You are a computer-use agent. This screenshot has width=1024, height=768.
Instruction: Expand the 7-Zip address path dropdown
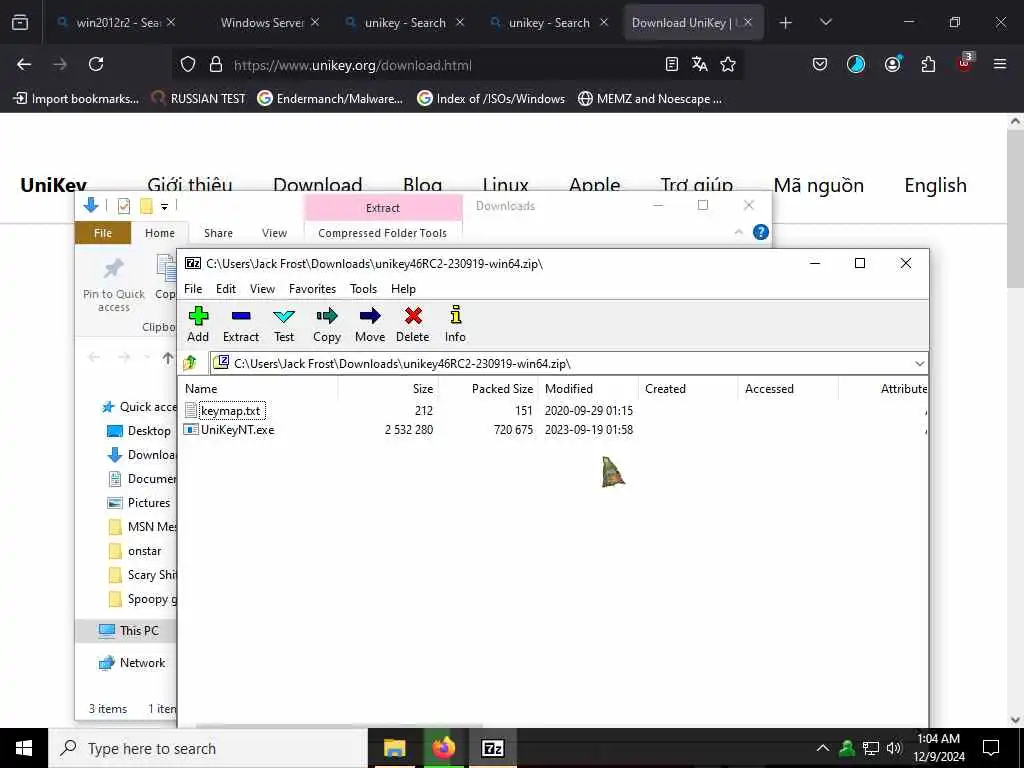(920, 364)
